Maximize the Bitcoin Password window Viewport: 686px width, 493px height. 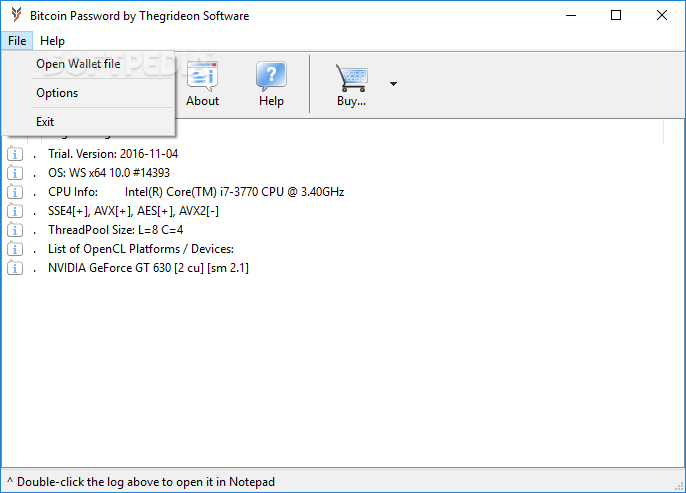point(616,15)
